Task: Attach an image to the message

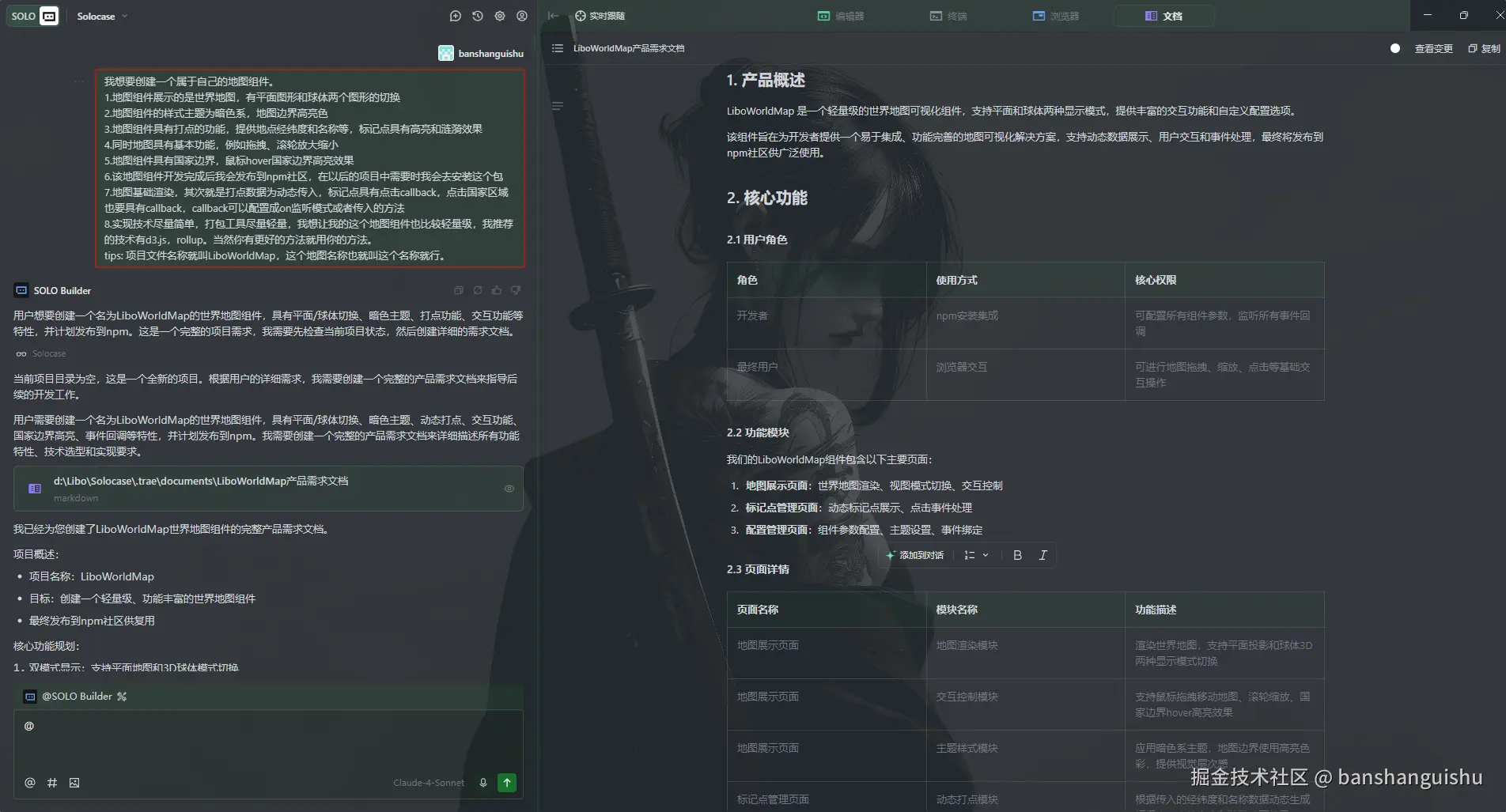Action: (x=74, y=783)
